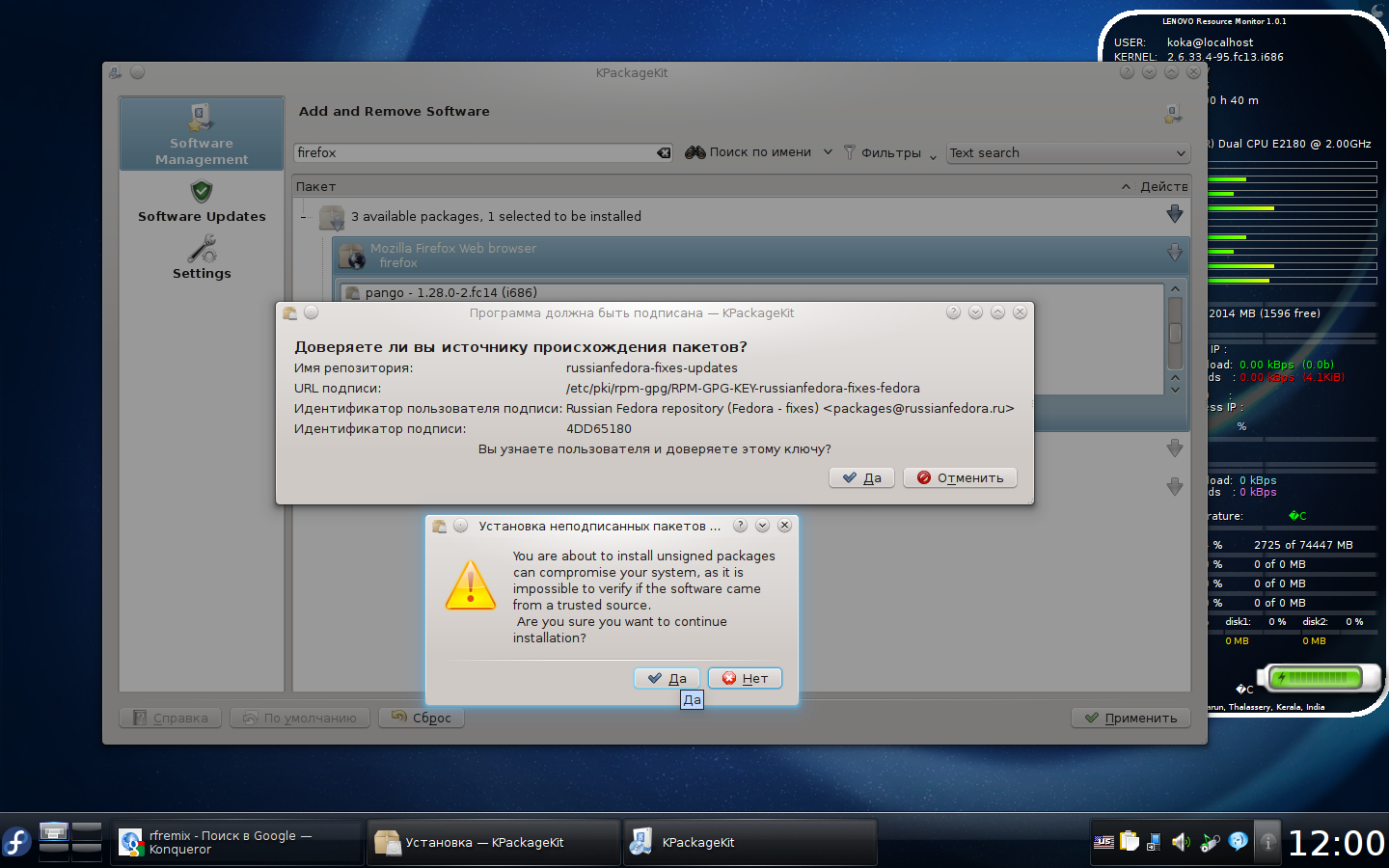Click the Поиск по имени binoculars button

pyautogui.click(x=749, y=152)
